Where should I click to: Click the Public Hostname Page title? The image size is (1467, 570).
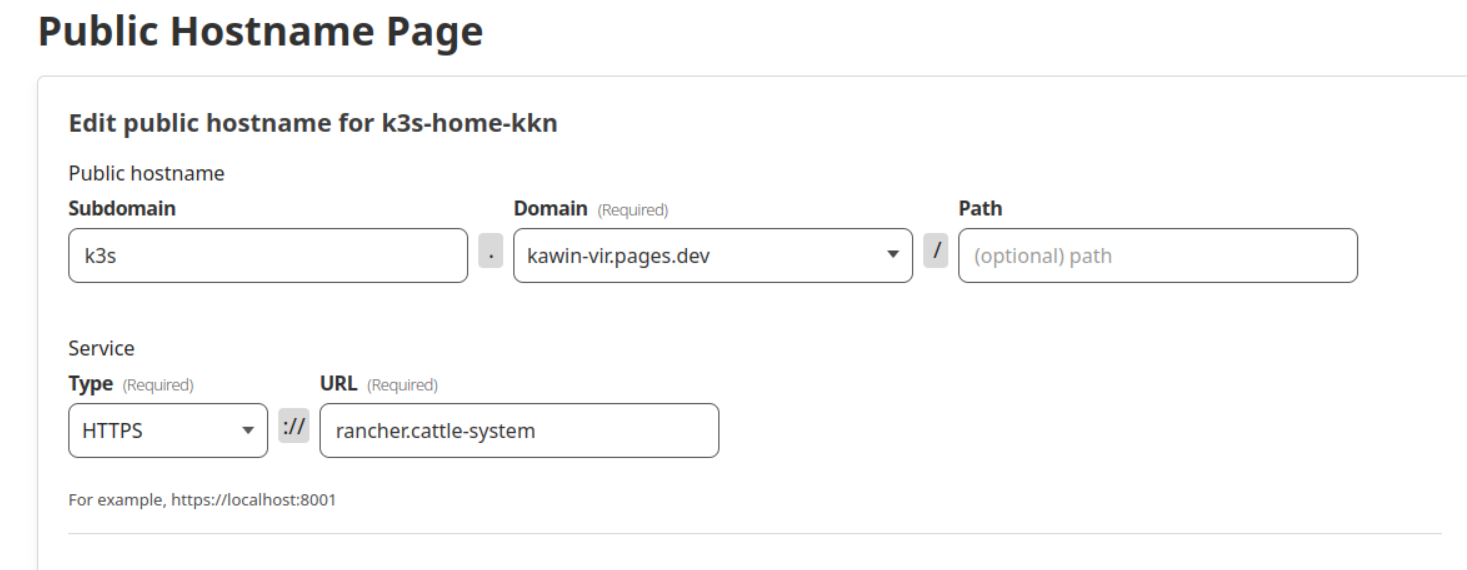click(x=260, y=32)
